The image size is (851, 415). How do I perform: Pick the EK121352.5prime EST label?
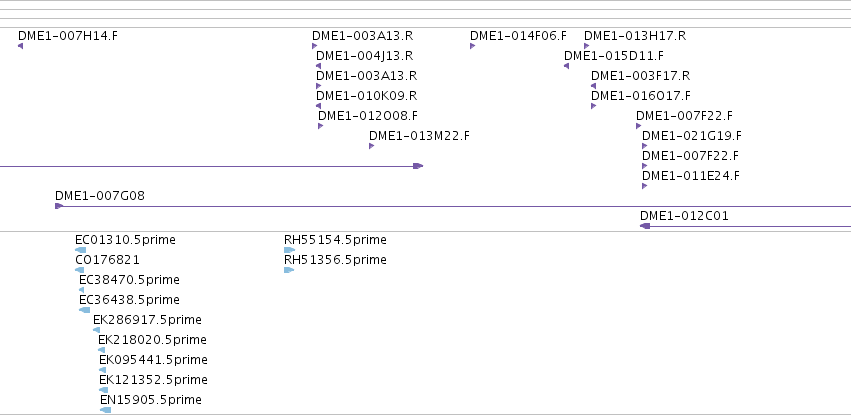tap(153, 380)
